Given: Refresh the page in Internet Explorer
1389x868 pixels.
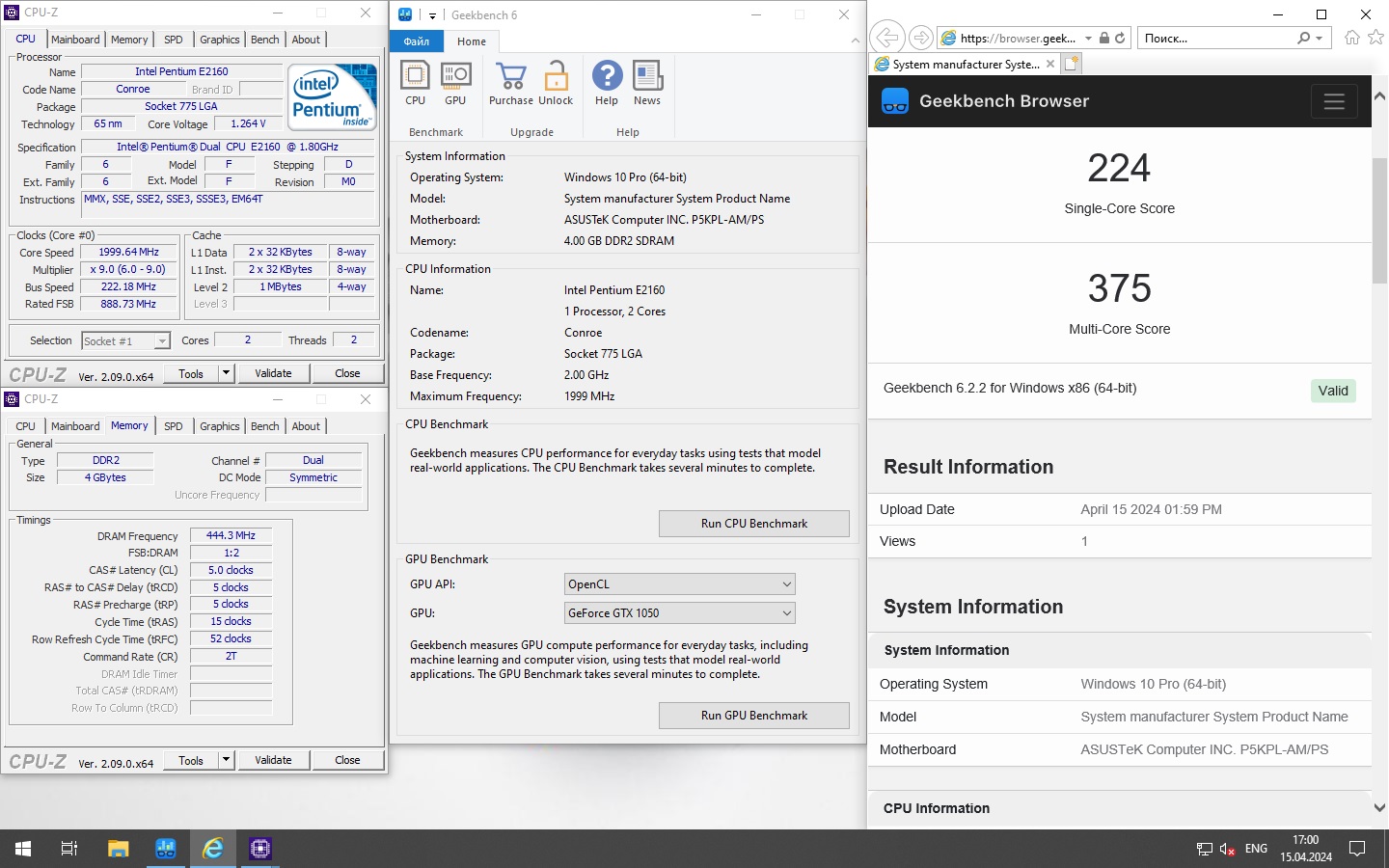Looking at the screenshot, I should pos(1120,38).
